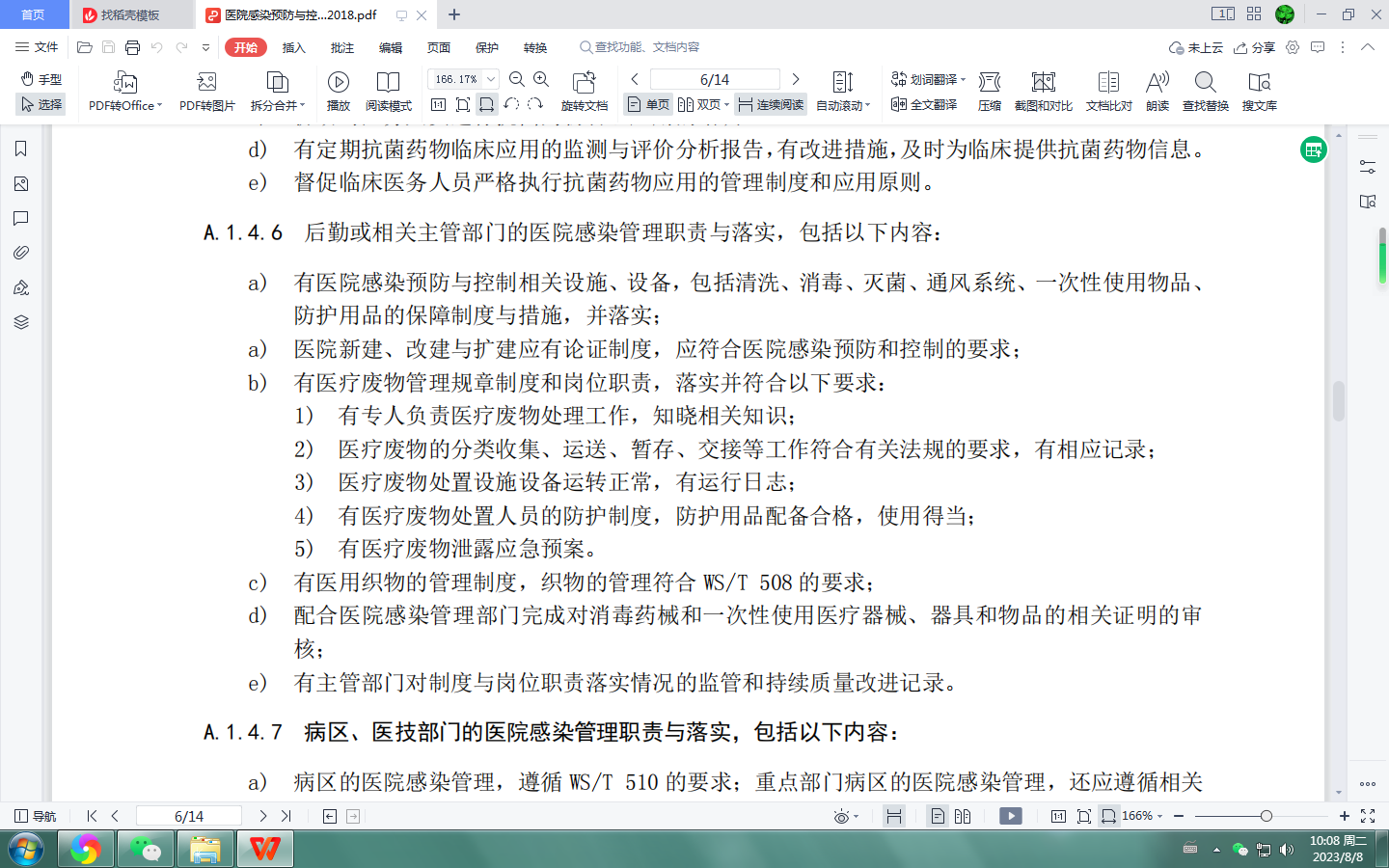Open the 压缩 compression tool

coord(989,90)
